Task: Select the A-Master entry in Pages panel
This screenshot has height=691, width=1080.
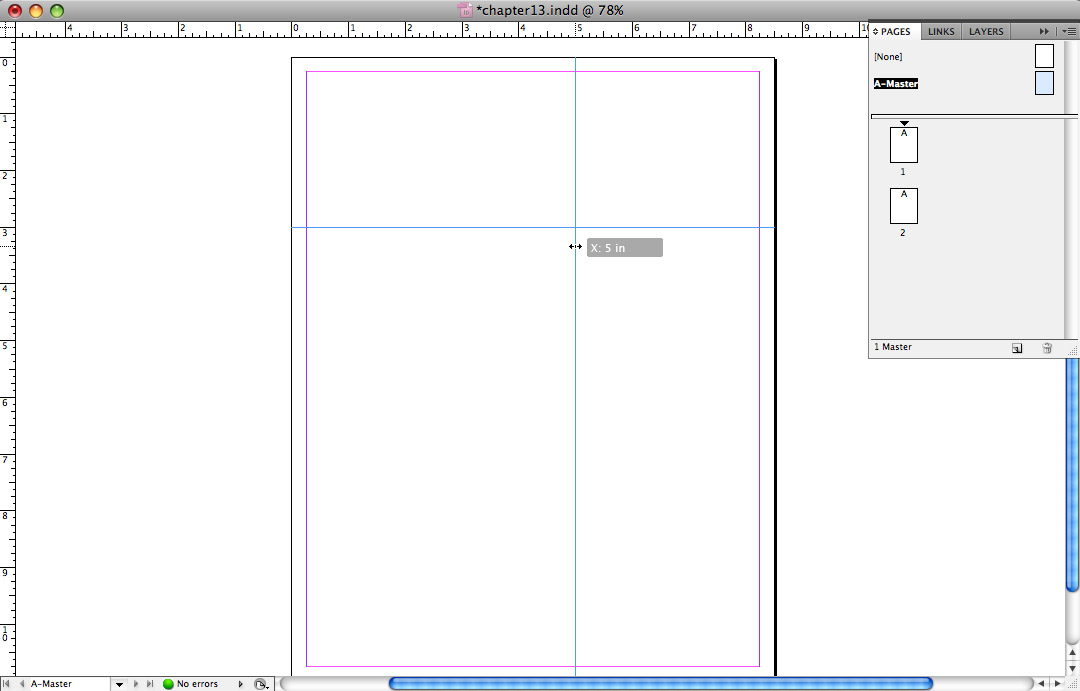Action: pyautogui.click(x=896, y=84)
